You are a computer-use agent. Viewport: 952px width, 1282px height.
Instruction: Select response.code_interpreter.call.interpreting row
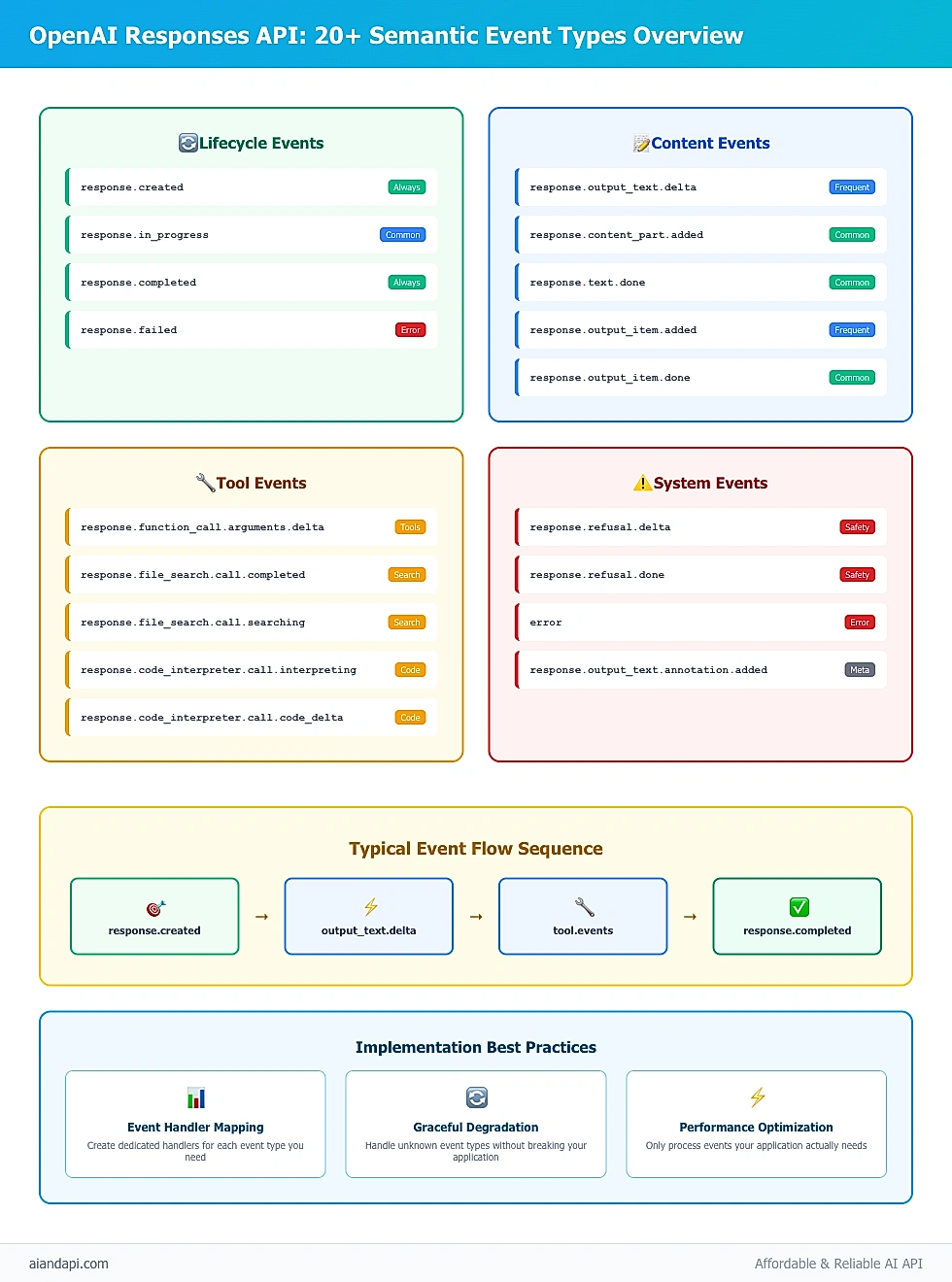pyautogui.click(x=252, y=670)
